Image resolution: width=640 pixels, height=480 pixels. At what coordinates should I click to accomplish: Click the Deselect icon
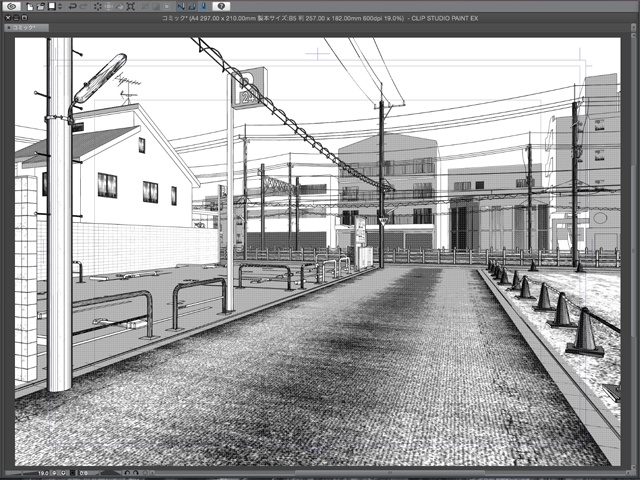144,7
